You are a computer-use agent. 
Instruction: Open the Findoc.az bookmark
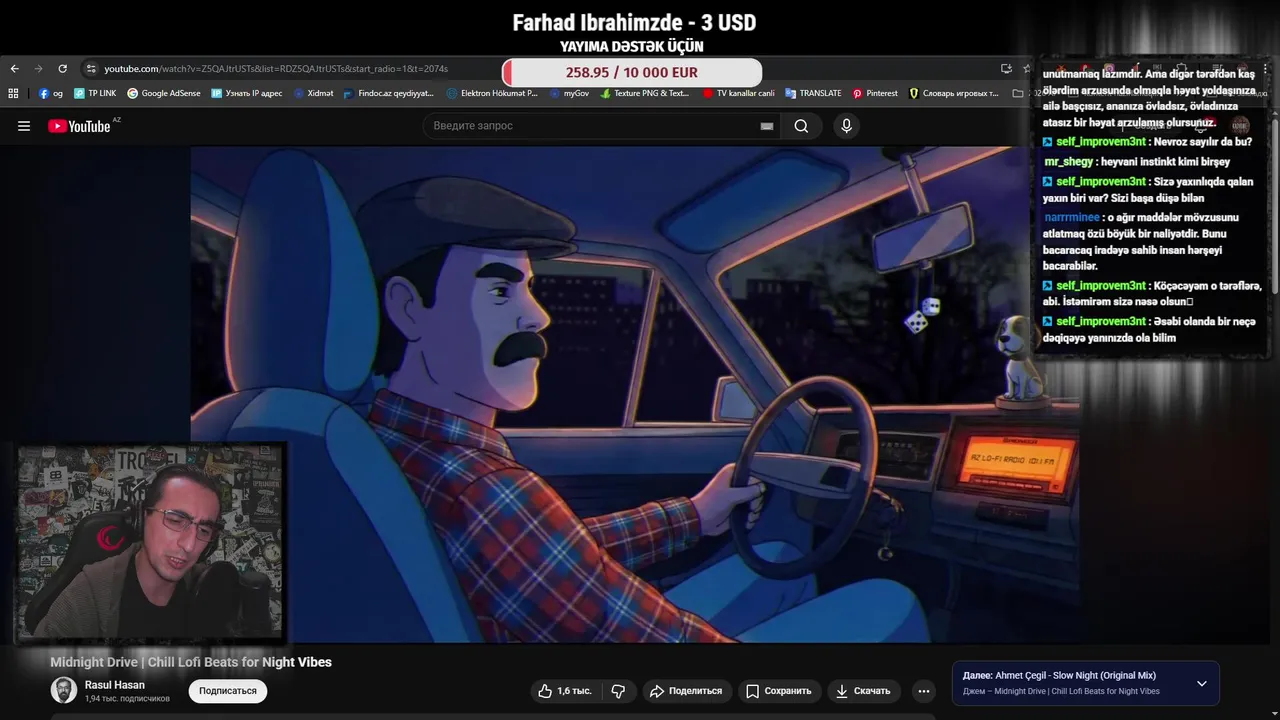coord(388,93)
